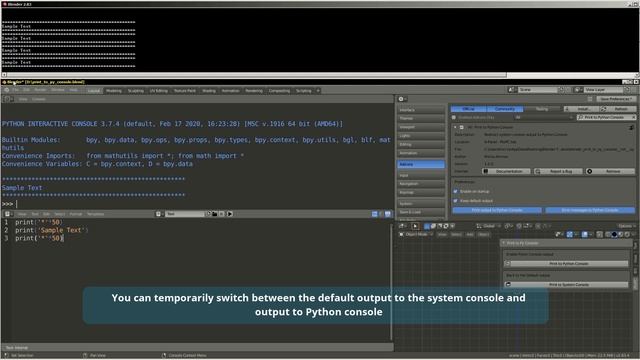Open the Preferences editor type icon
The height and width of the screenshot is (360, 640).
[x=401, y=99]
